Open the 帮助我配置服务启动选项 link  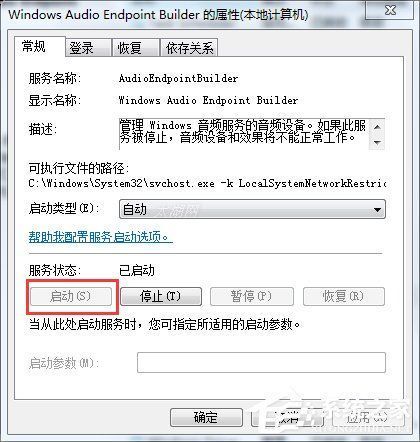100,237
